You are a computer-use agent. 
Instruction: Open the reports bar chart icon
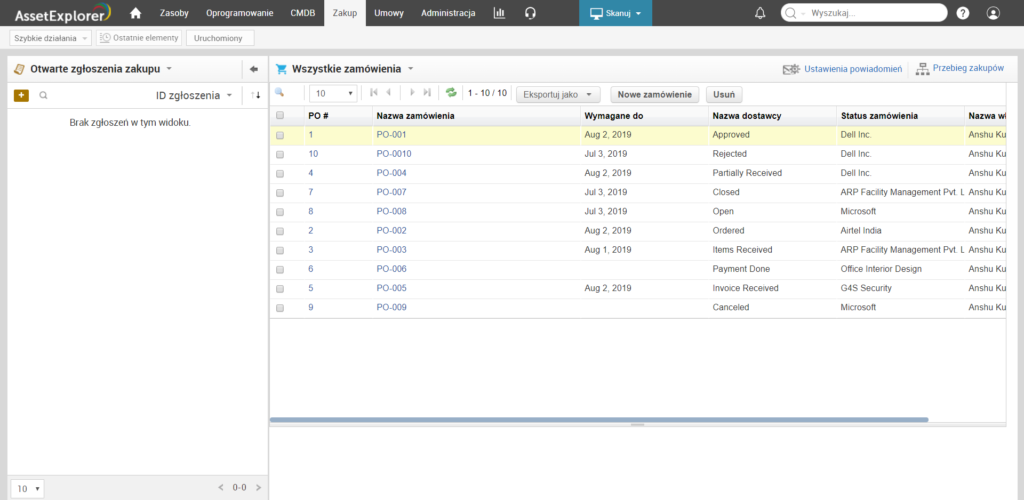point(499,13)
